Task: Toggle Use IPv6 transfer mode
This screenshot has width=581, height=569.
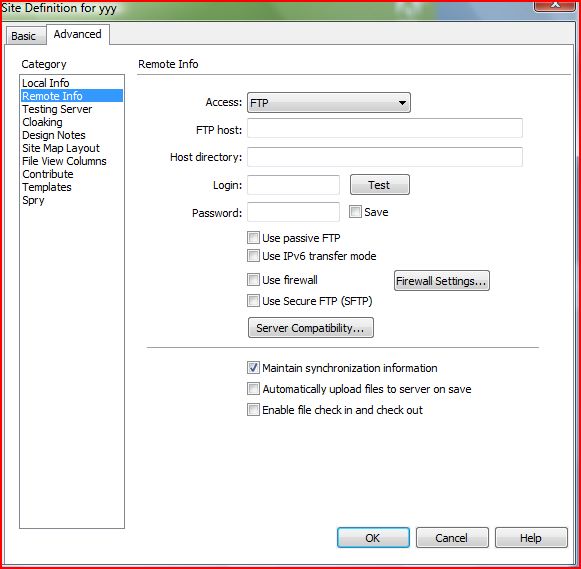Action: pos(253,256)
